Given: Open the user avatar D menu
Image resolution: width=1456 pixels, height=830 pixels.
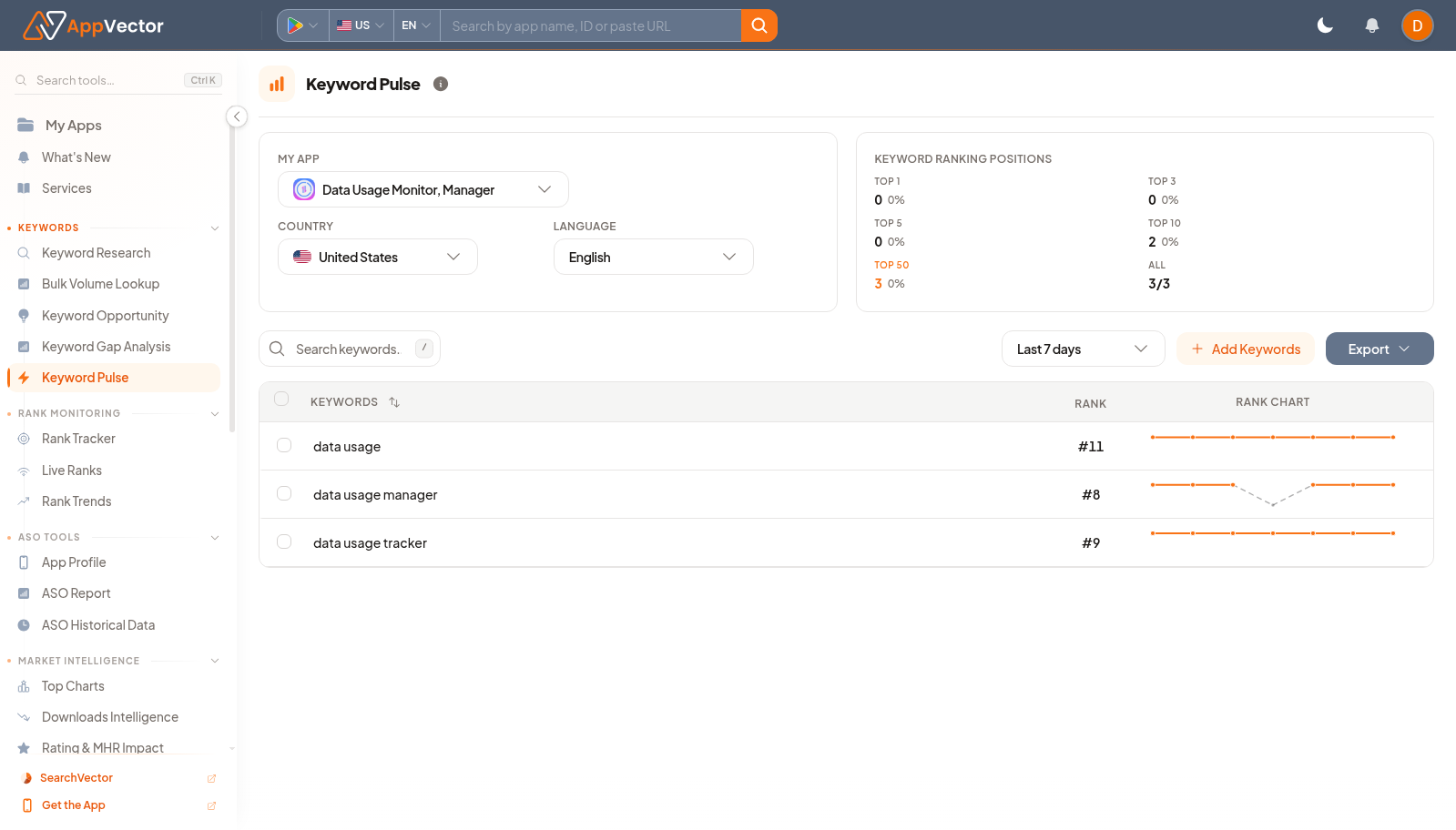Looking at the screenshot, I should click(1418, 25).
